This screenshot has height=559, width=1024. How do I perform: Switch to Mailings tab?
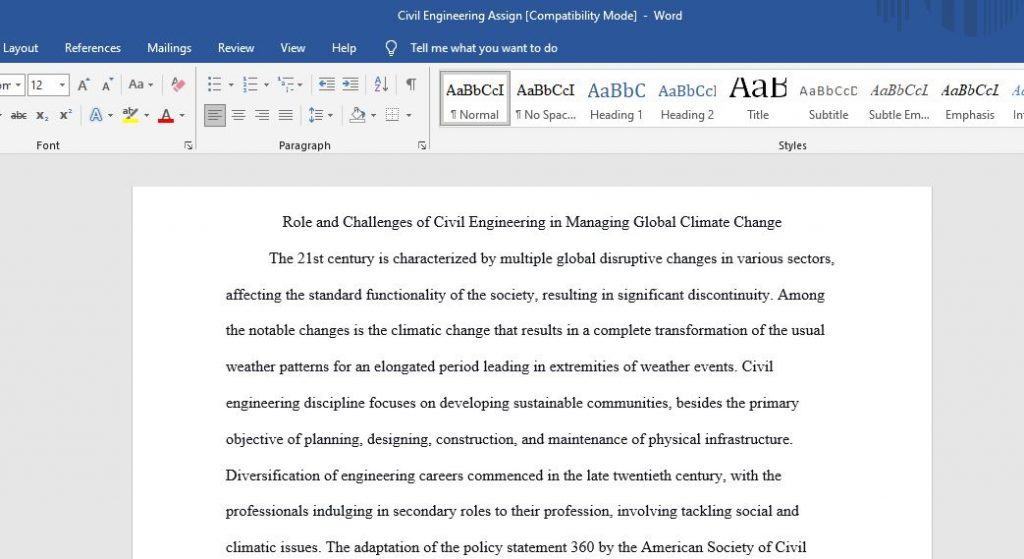tap(169, 48)
